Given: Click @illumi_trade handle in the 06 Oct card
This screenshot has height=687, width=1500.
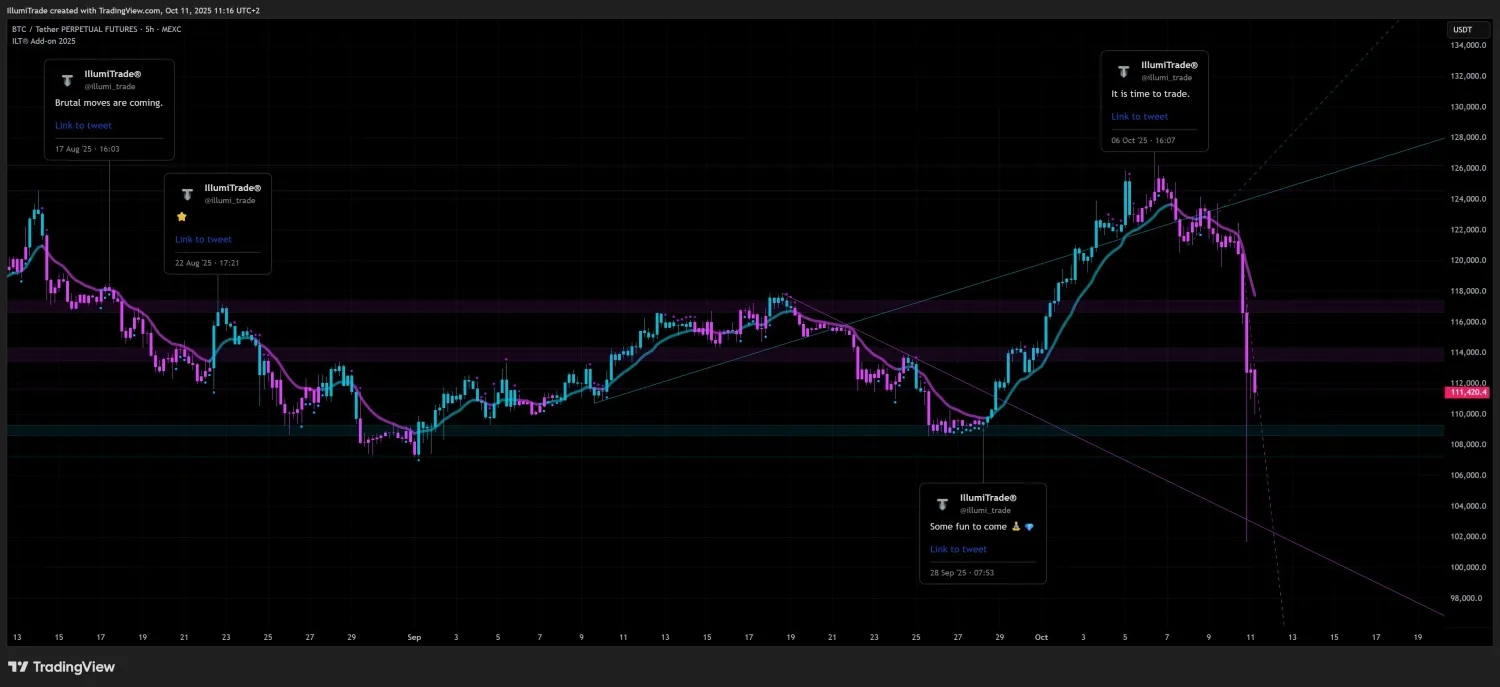Looking at the screenshot, I should tap(1167, 77).
